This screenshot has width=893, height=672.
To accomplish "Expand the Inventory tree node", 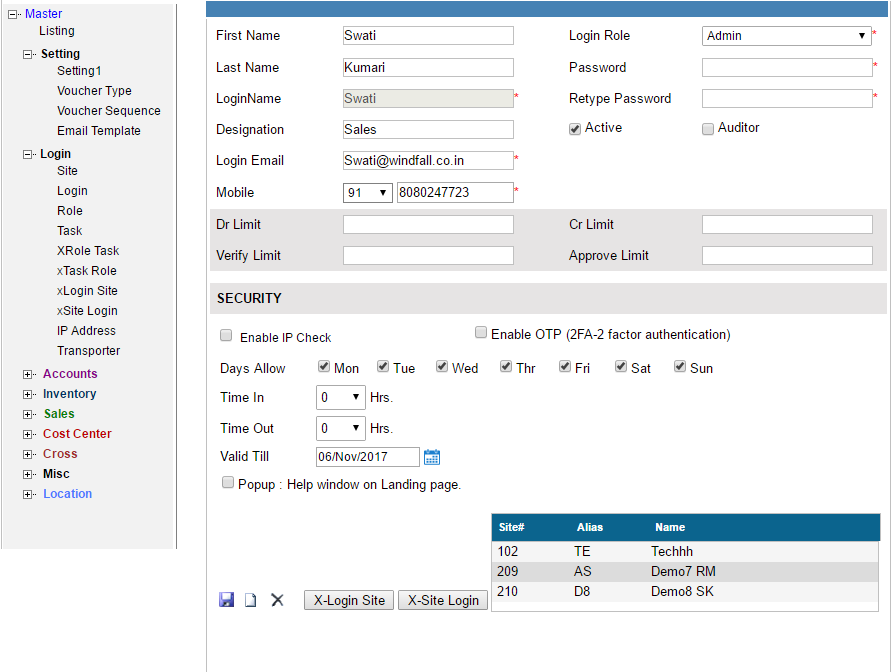I will click(27, 394).
